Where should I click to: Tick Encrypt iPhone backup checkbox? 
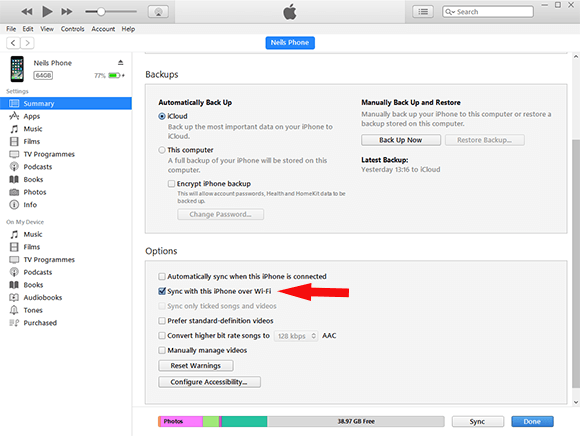pyautogui.click(x=171, y=183)
